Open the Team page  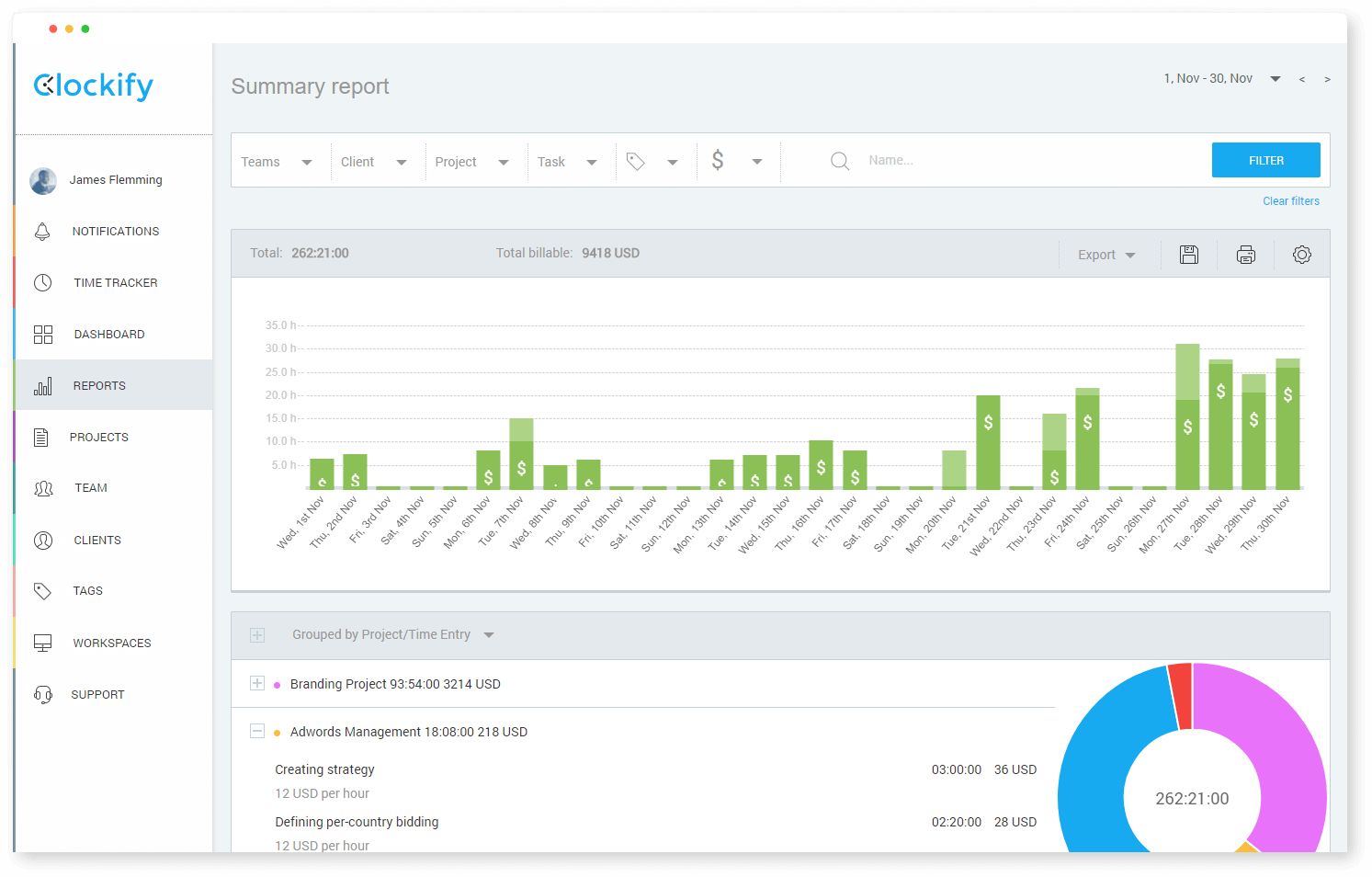[91, 488]
